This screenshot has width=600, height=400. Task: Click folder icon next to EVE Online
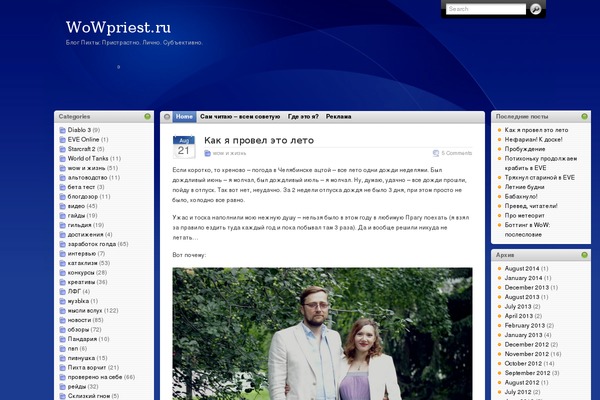(63, 140)
